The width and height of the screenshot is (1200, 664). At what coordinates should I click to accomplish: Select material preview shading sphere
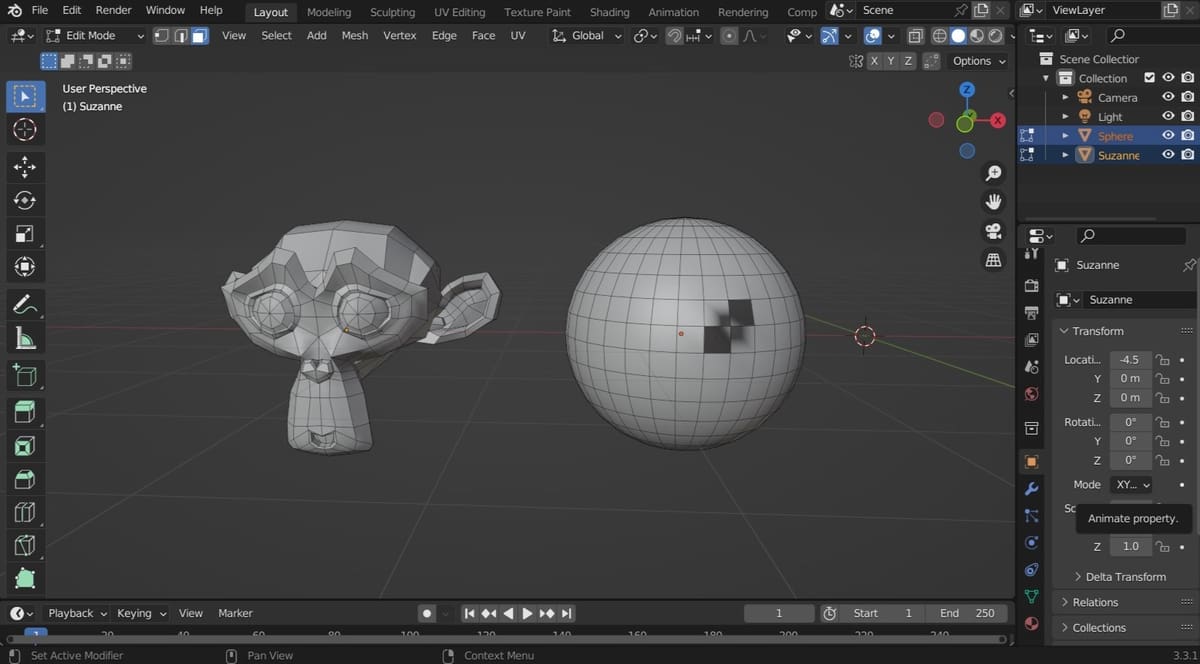click(x=977, y=36)
